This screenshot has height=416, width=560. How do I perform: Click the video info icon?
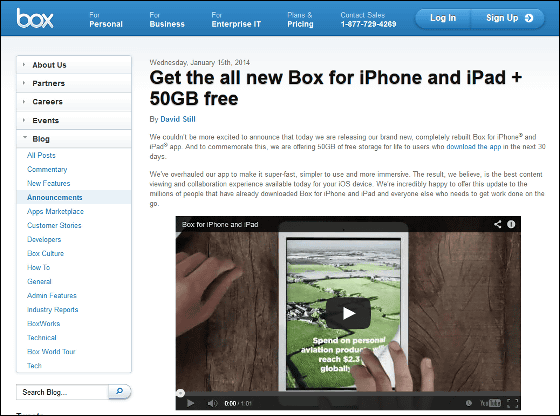[511, 224]
